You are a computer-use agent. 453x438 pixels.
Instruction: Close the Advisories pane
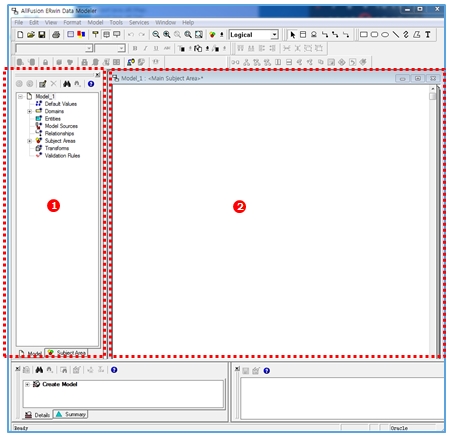coord(237,369)
